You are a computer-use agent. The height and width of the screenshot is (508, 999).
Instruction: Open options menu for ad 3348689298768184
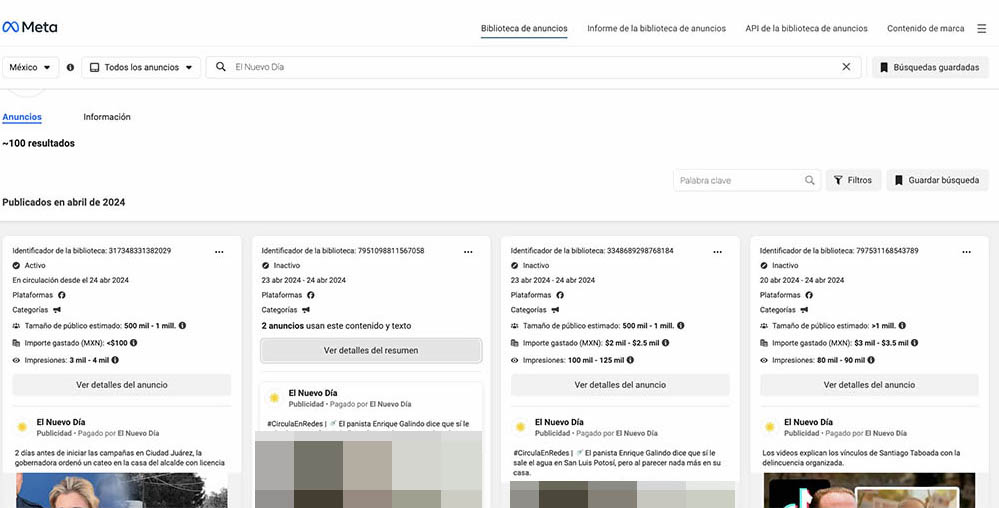(x=717, y=252)
